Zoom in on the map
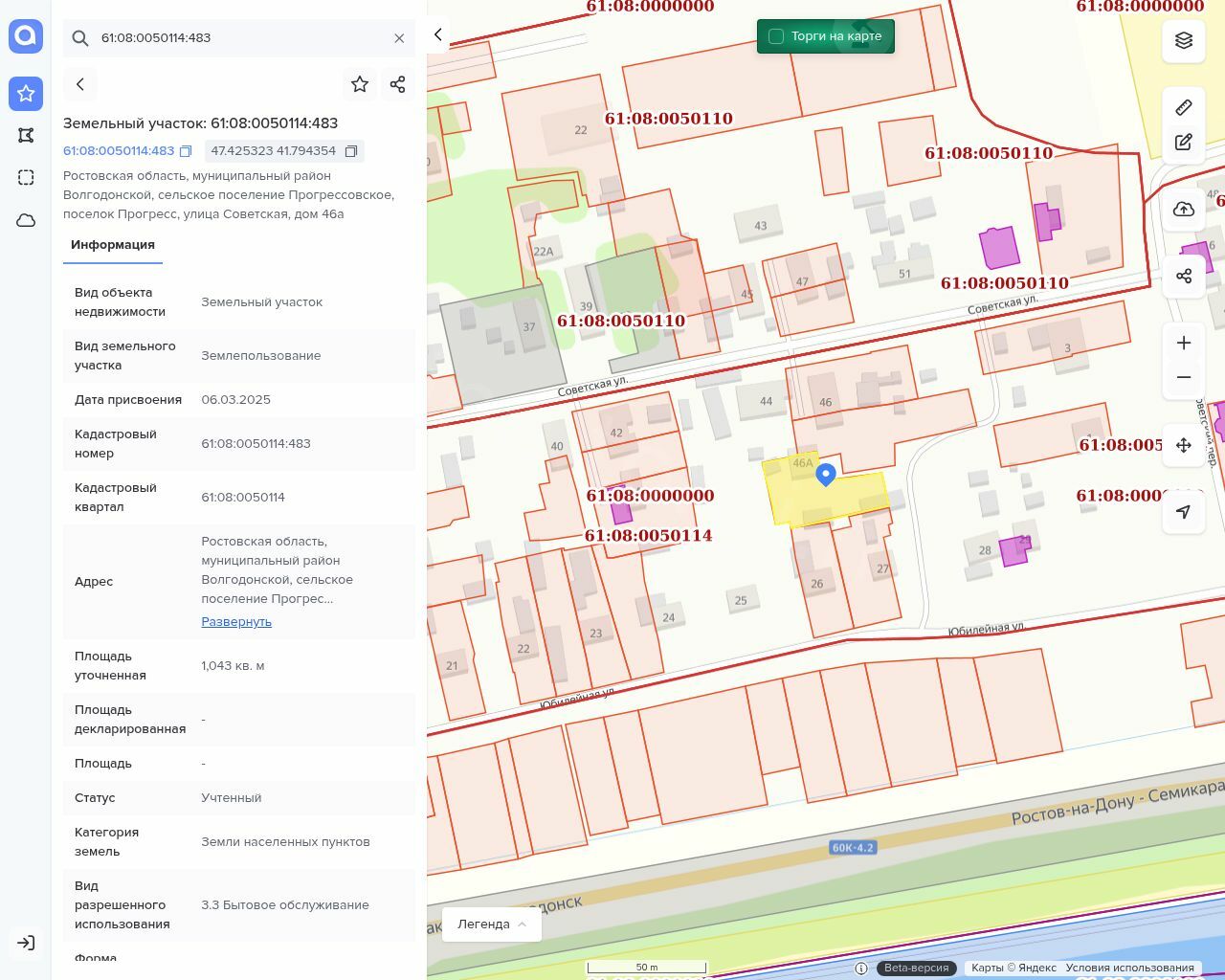 coord(1184,343)
